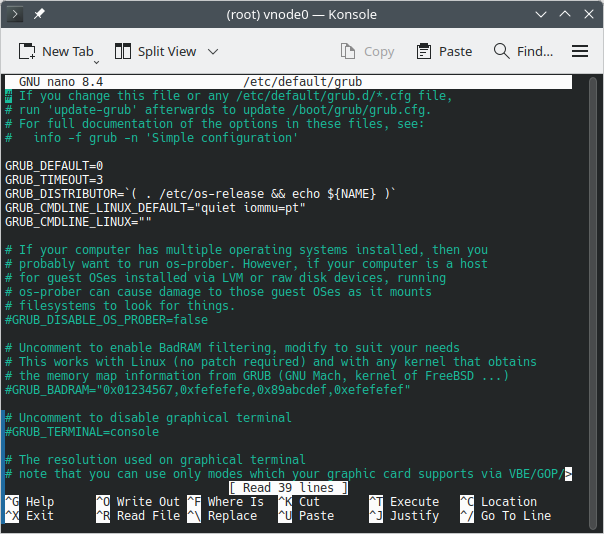Maximize the Konsole window

pos(565,15)
